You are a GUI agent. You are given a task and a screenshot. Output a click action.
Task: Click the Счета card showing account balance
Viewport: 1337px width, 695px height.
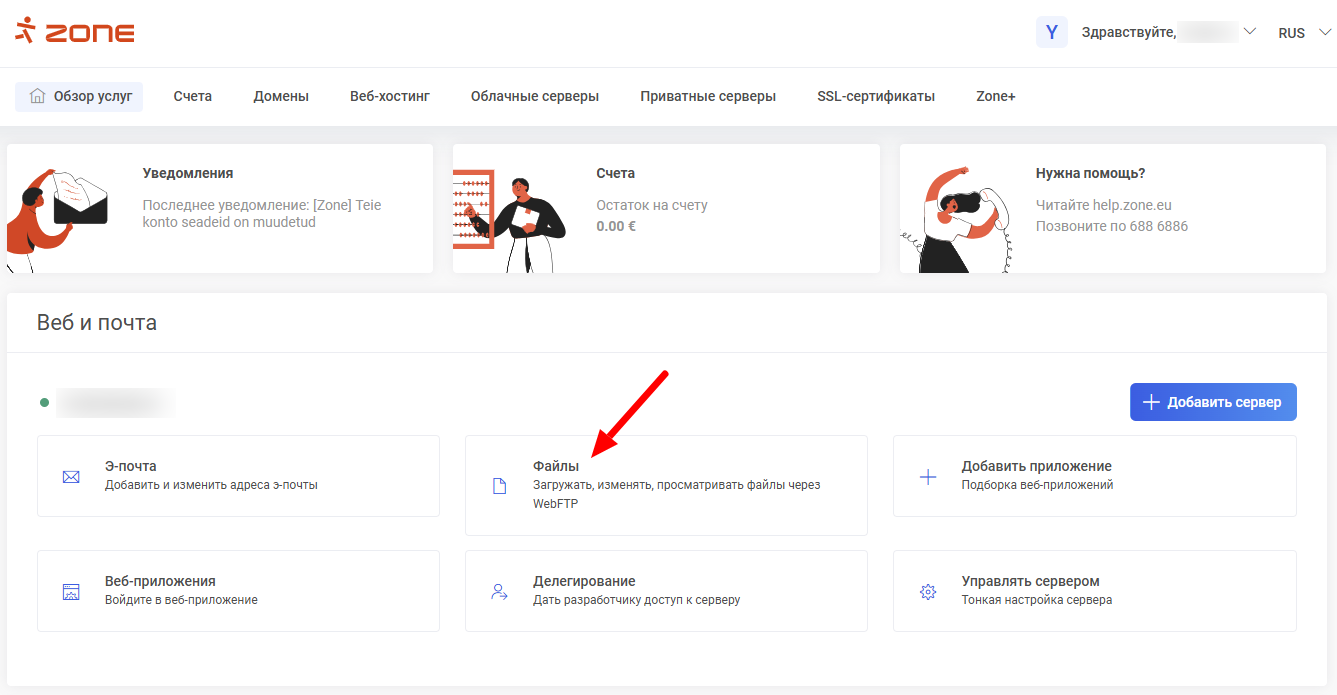pos(665,208)
